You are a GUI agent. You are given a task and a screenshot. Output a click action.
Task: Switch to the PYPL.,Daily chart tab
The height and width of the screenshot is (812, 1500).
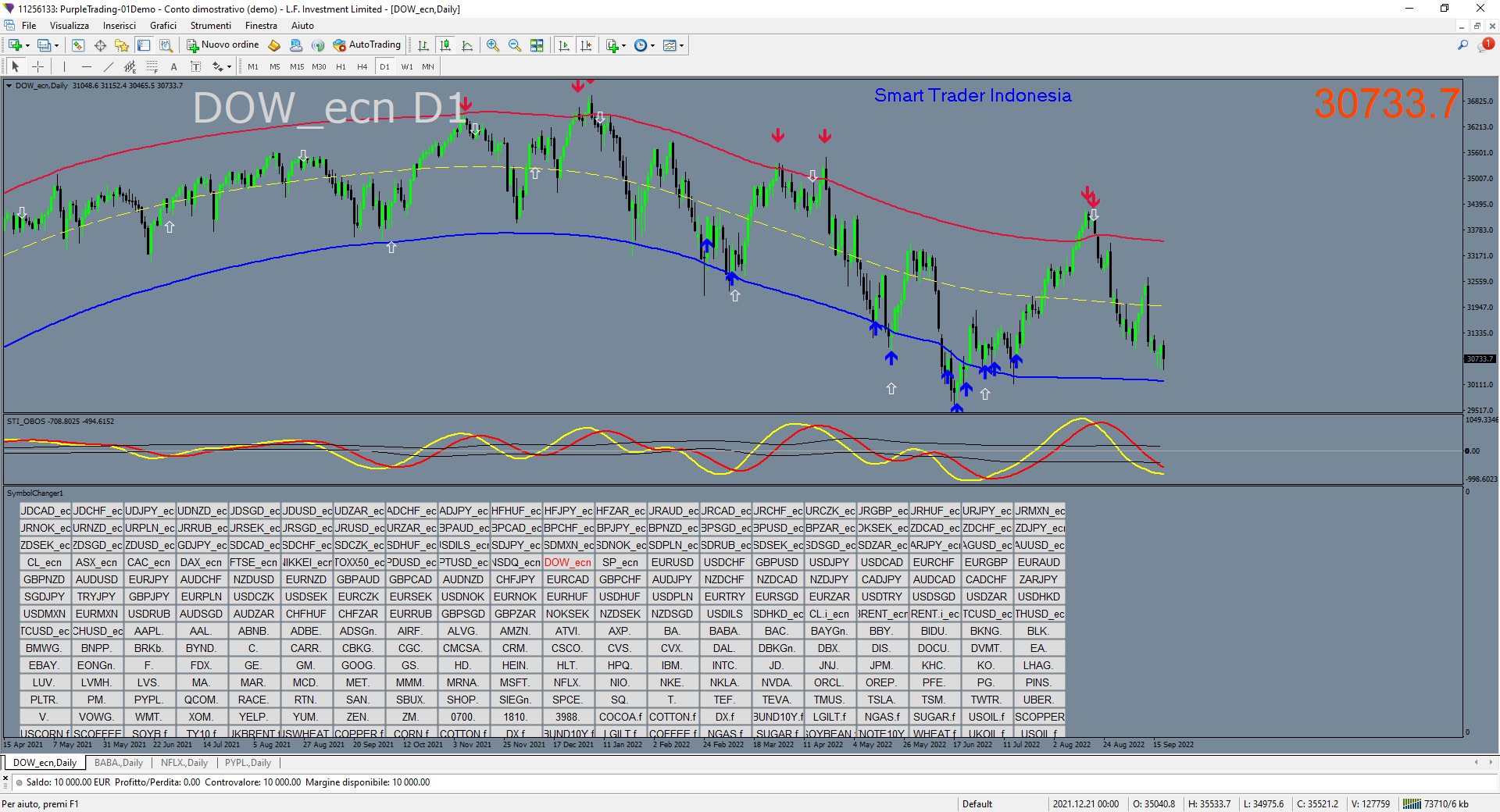click(x=248, y=763)
